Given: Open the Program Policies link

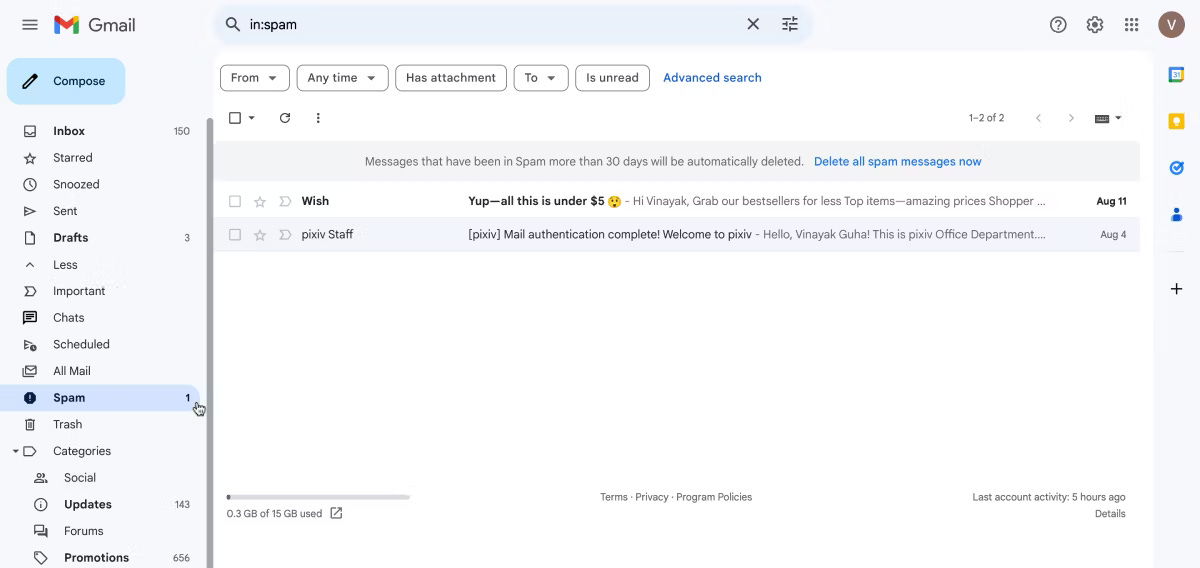Looking at the screenshot, I should pos(714,497).
